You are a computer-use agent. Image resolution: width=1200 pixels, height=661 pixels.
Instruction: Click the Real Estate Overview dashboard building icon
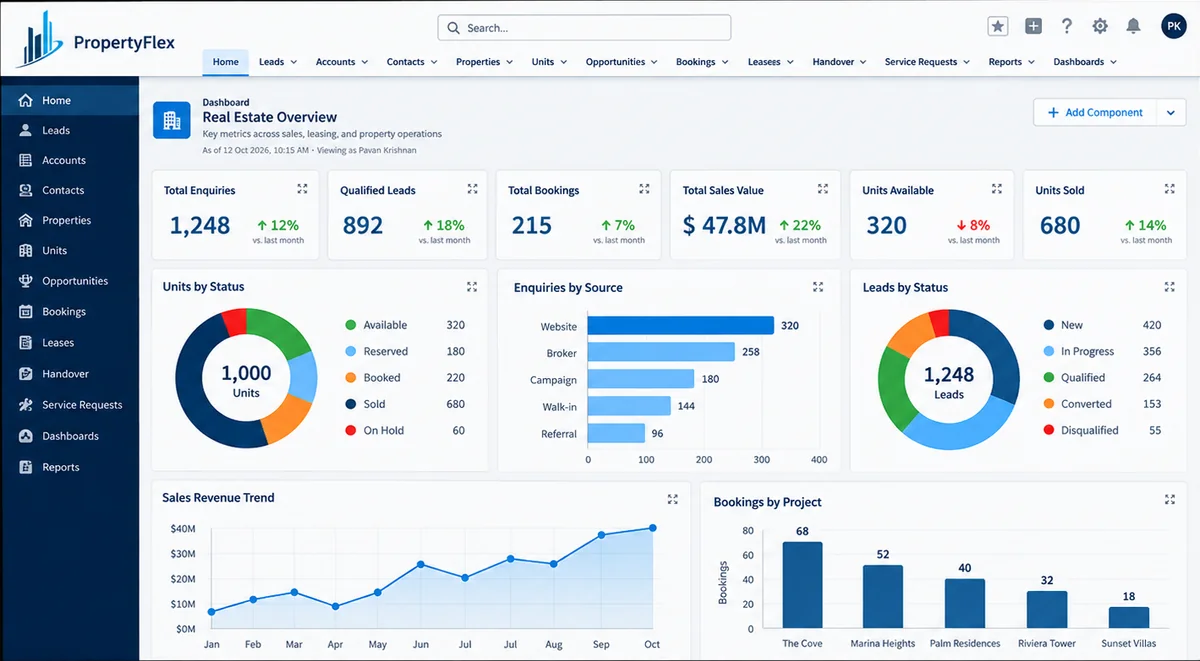(x=171, y=120)
